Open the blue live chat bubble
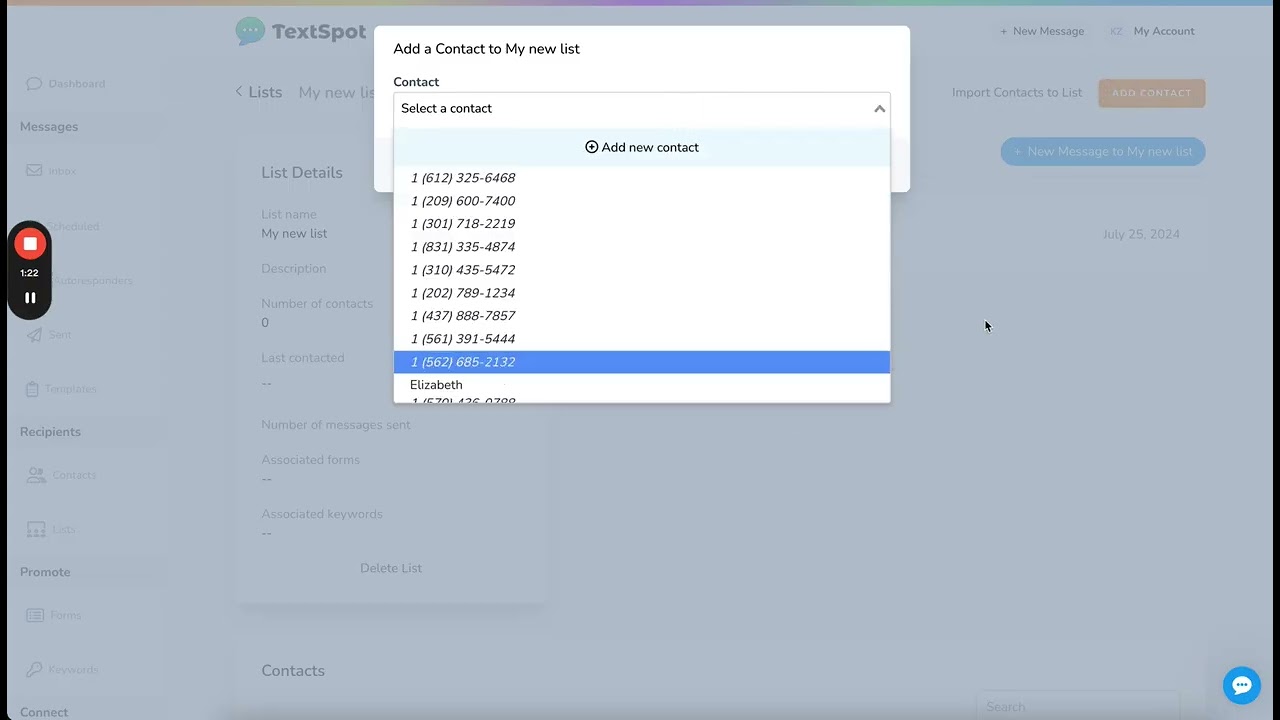The height and width of the screenshot is (720, 1280). tap(1241, 685)
